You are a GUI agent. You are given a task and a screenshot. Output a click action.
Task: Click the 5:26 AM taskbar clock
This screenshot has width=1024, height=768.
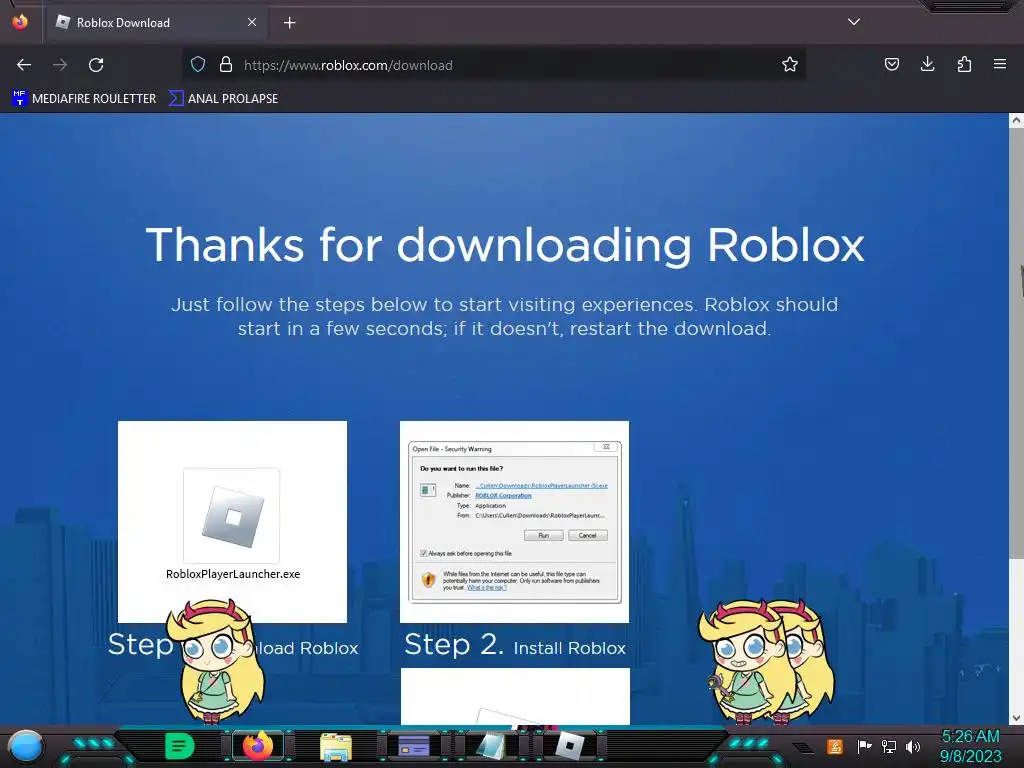click(970, 737)
